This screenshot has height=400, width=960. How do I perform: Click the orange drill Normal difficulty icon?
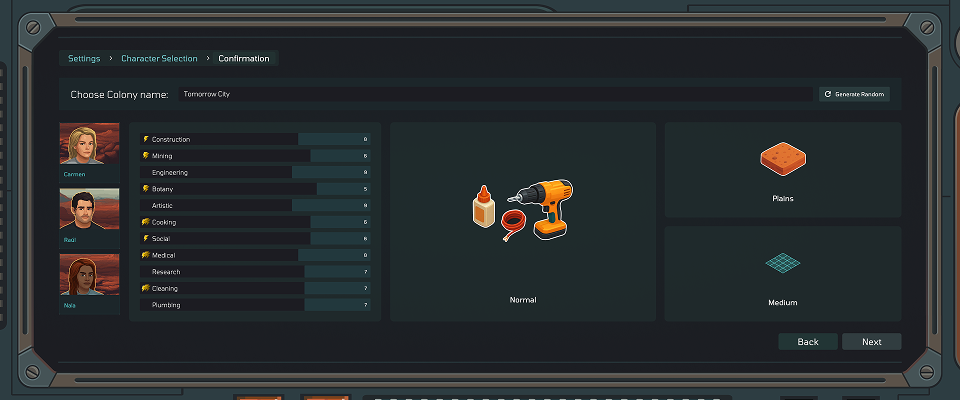[x=523, y=210]
